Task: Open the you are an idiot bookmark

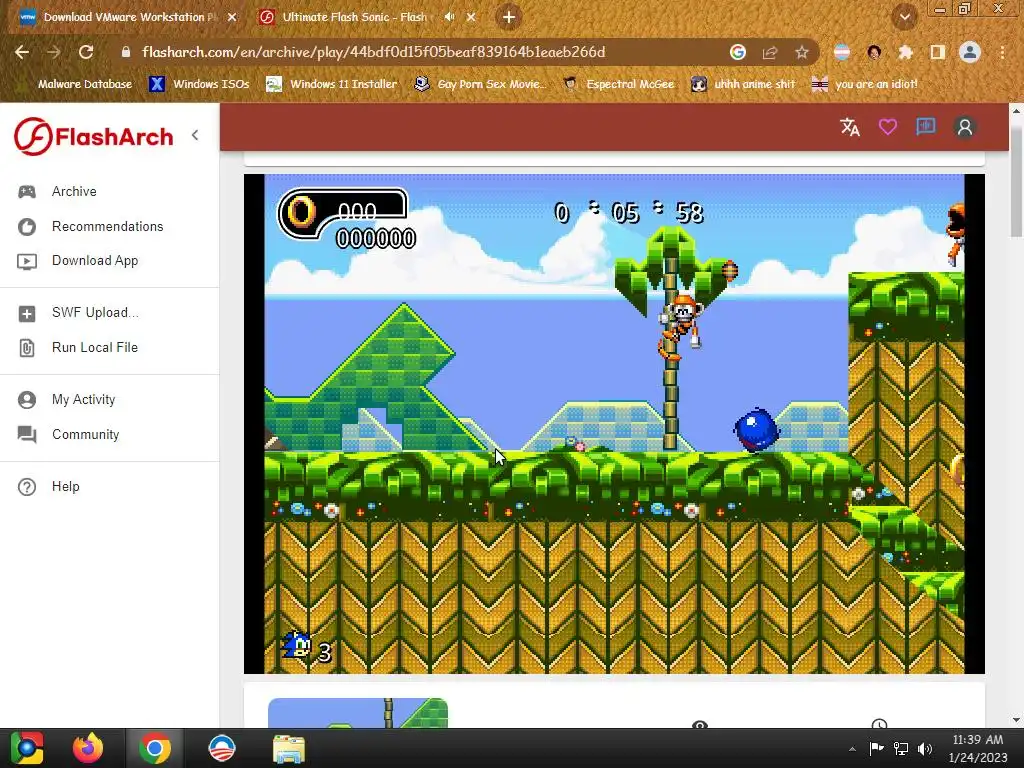Action: coord(865,84)
